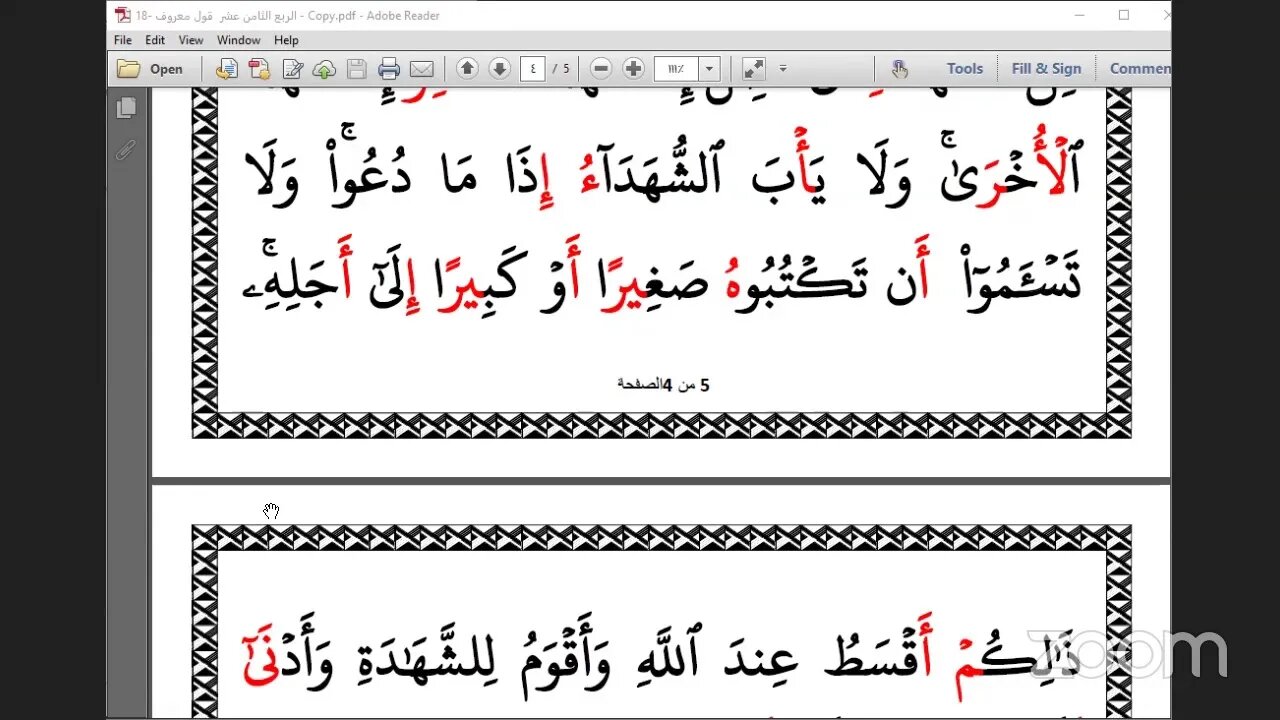The width and height of the screenshot is (1280, 720).
Task: Go to the previous page using the up arrow
Action: (x=467, y=69)
